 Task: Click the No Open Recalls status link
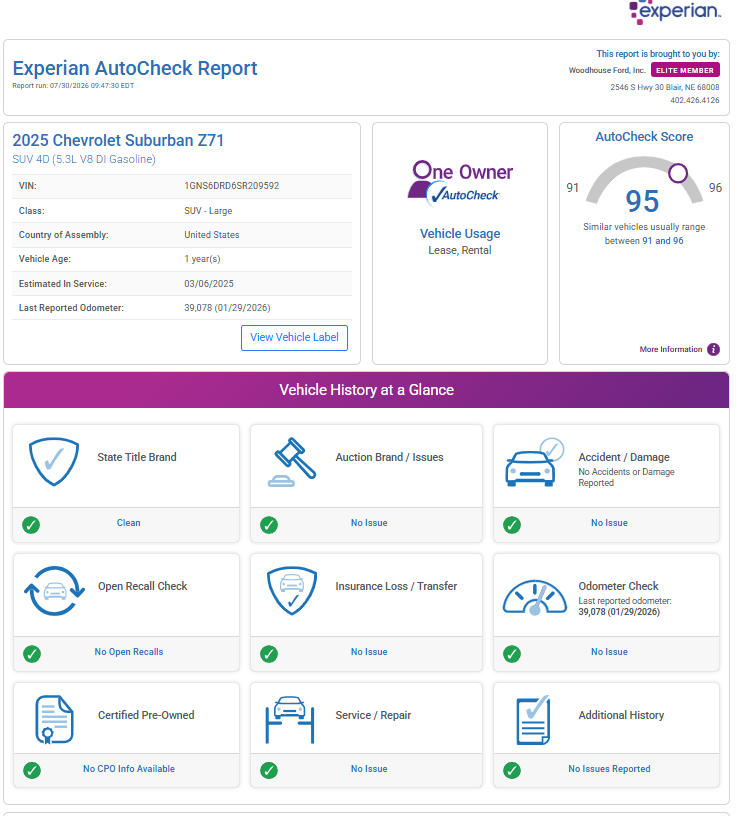(x=129, y=652)
